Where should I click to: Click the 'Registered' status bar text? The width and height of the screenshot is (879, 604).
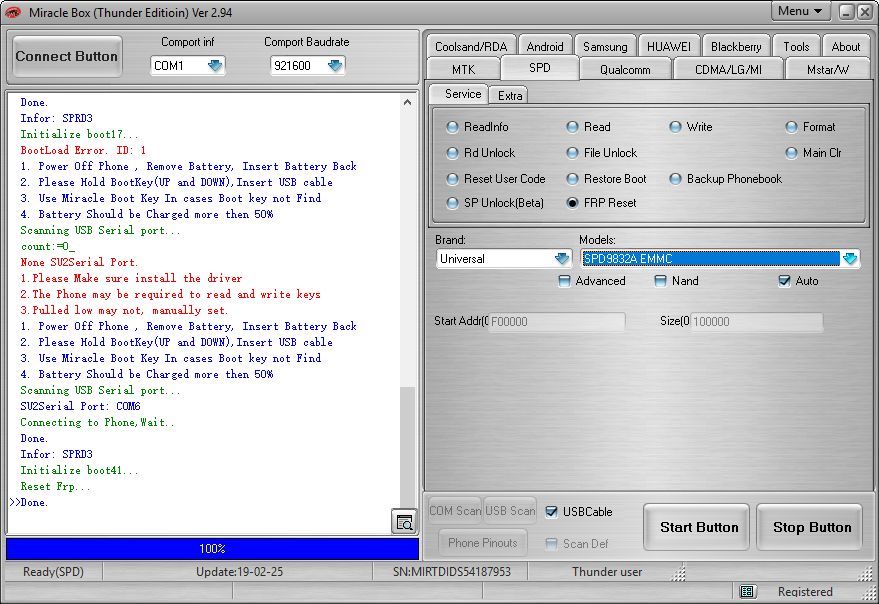click(x=805, y=592)
